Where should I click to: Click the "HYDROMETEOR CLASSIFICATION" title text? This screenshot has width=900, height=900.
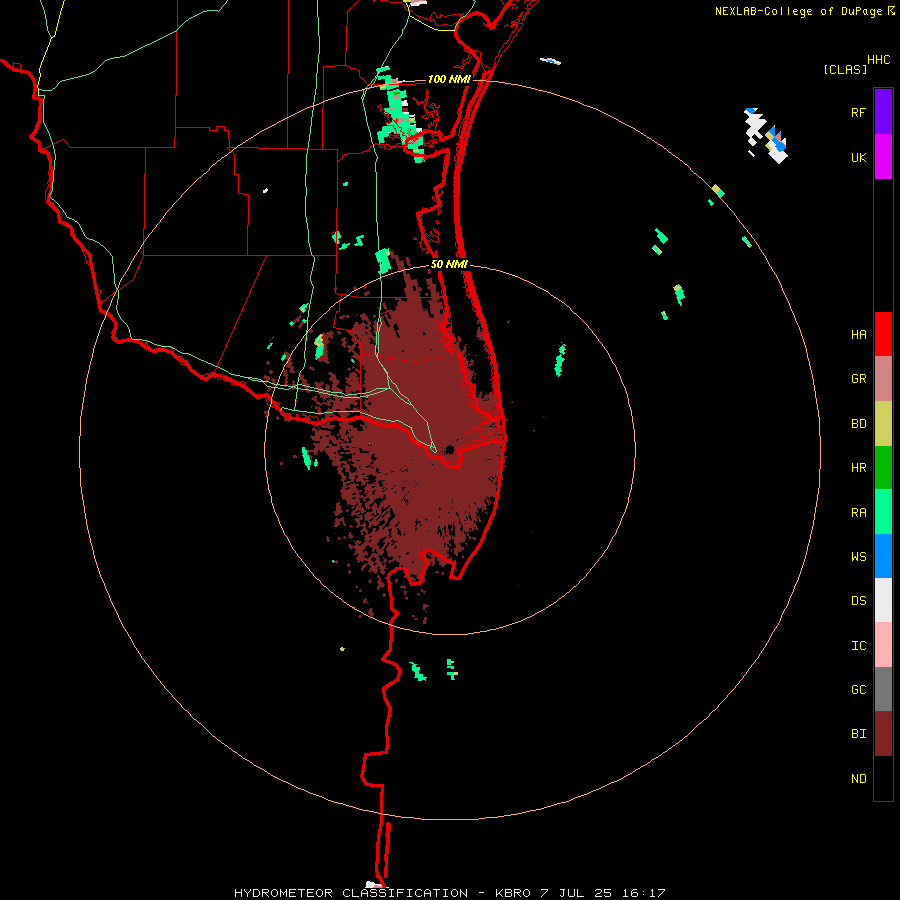point(351,893)
